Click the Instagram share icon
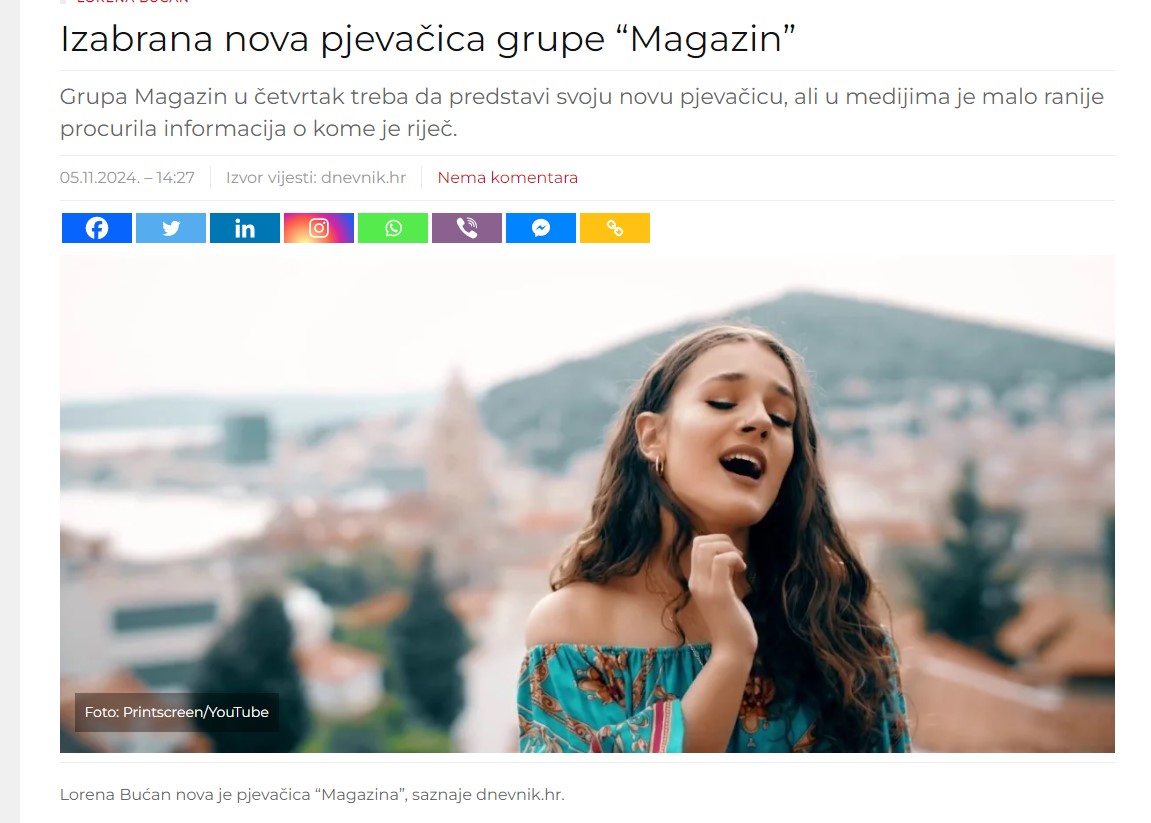The height and width of the screenshot is (823, 1151). (319, 228)
